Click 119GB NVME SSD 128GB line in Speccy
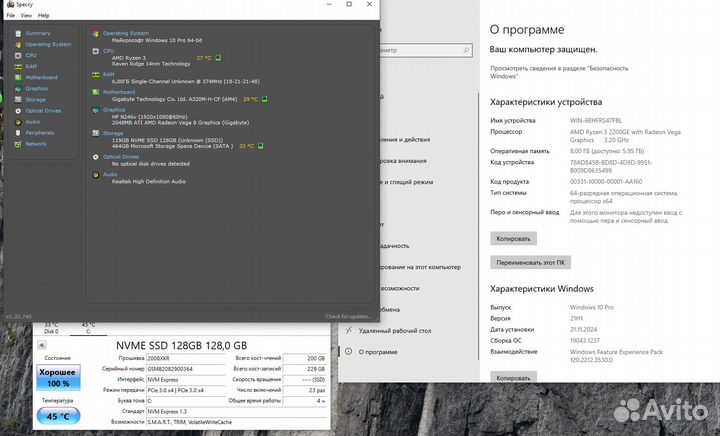This screenshot has width=720, height=436. [168, 140]
